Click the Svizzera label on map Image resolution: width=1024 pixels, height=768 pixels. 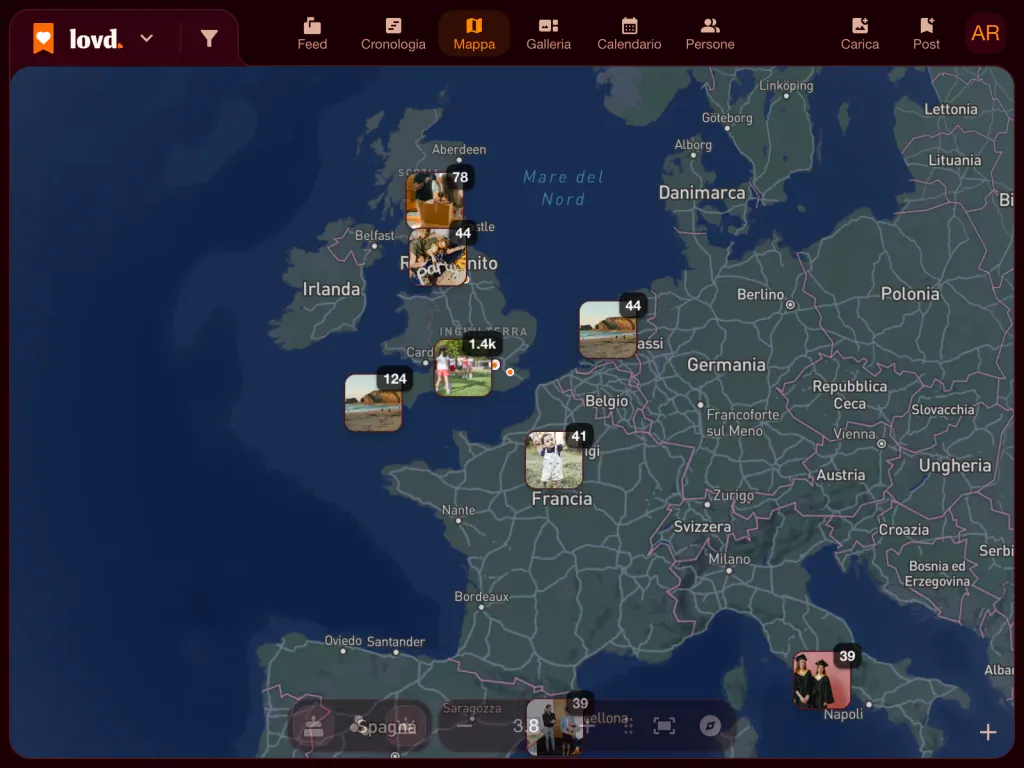pos(702,526)
